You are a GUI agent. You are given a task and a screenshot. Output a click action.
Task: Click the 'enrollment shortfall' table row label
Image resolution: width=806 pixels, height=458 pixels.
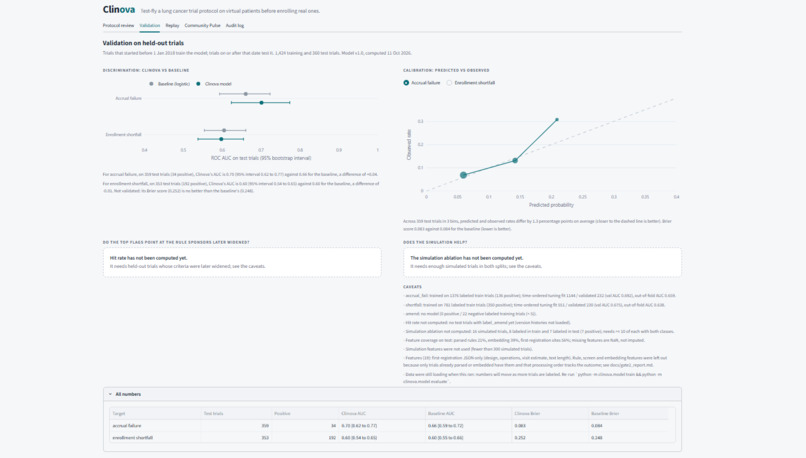point(133,438)
